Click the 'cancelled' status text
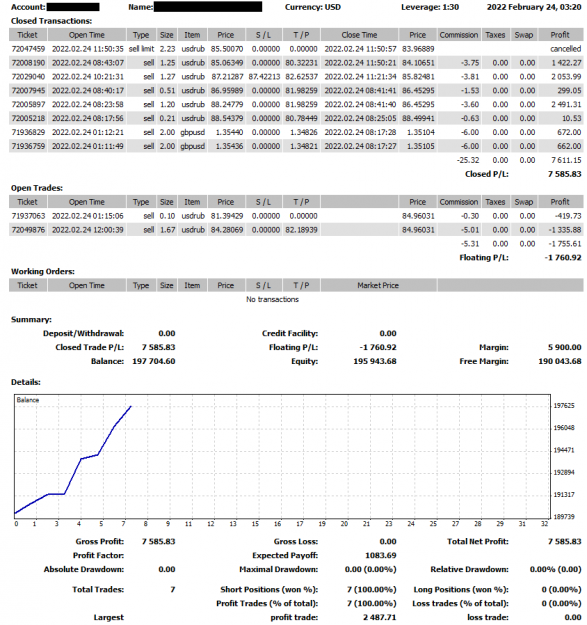 click(x=565, y=49)
